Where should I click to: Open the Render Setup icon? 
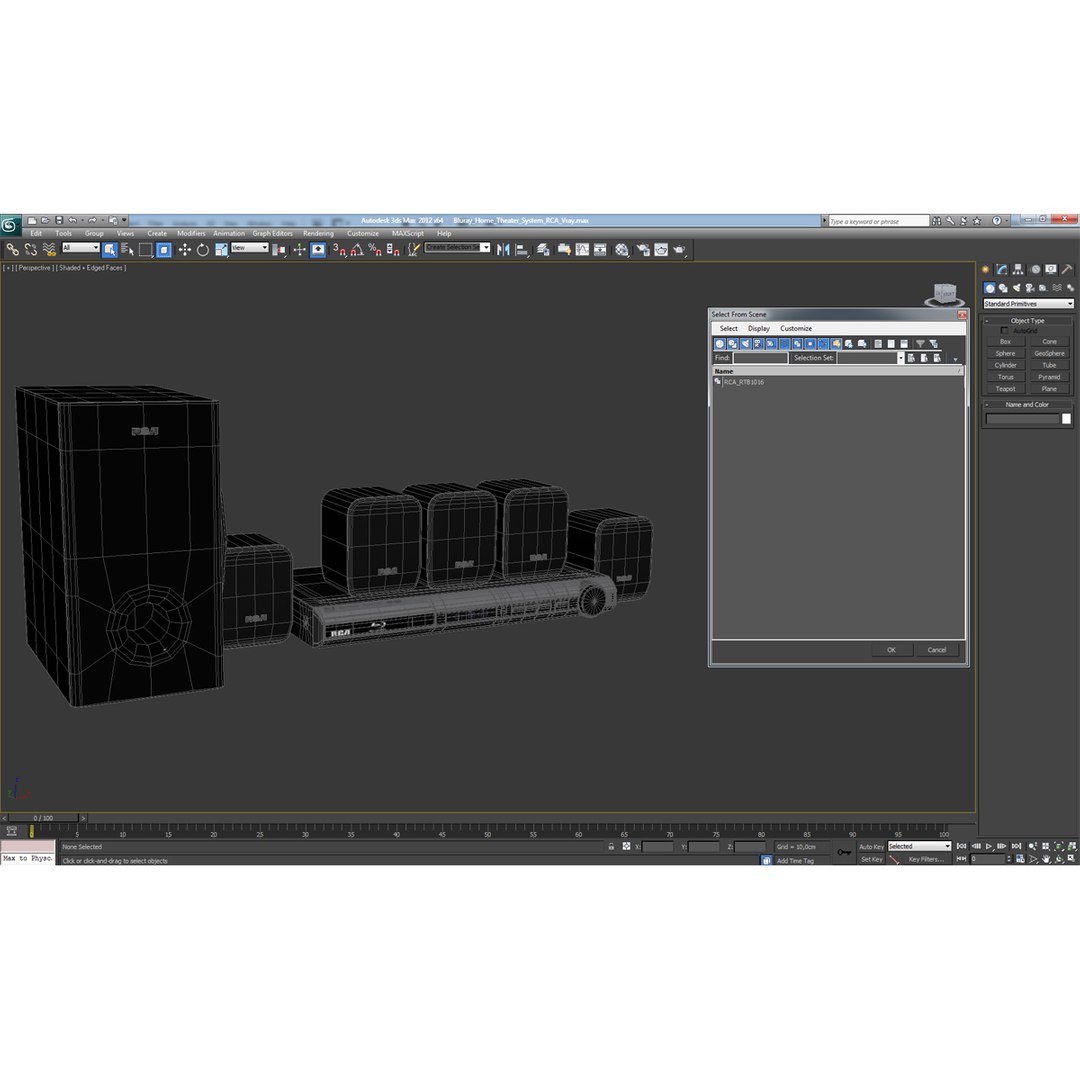643,249
